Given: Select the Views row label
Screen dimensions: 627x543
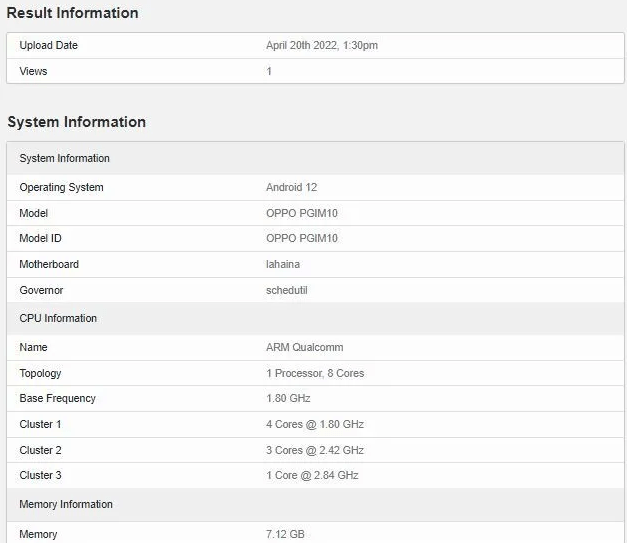Looking at the screenshot, I should coord(33,71).
